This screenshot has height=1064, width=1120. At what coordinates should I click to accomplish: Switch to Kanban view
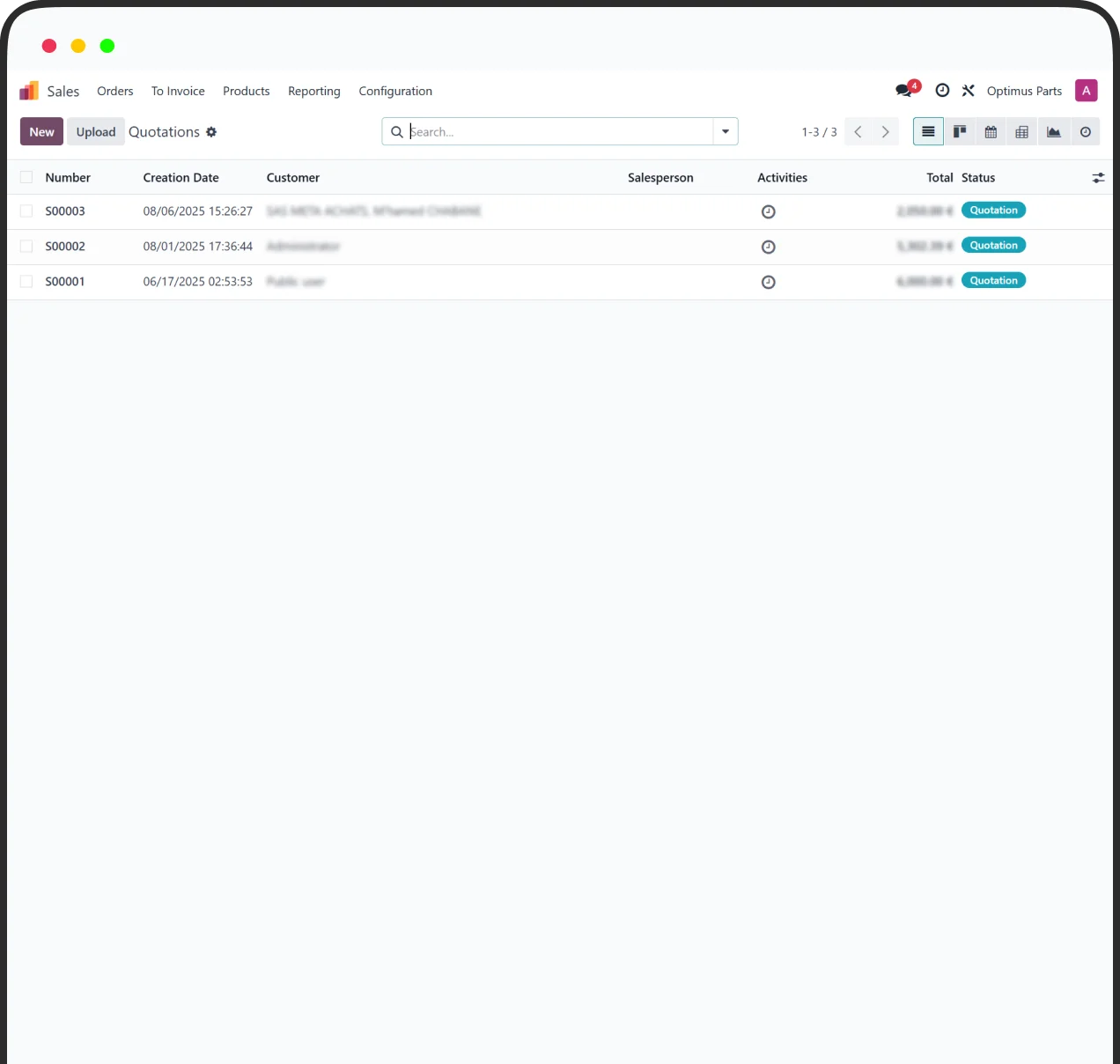960,132
